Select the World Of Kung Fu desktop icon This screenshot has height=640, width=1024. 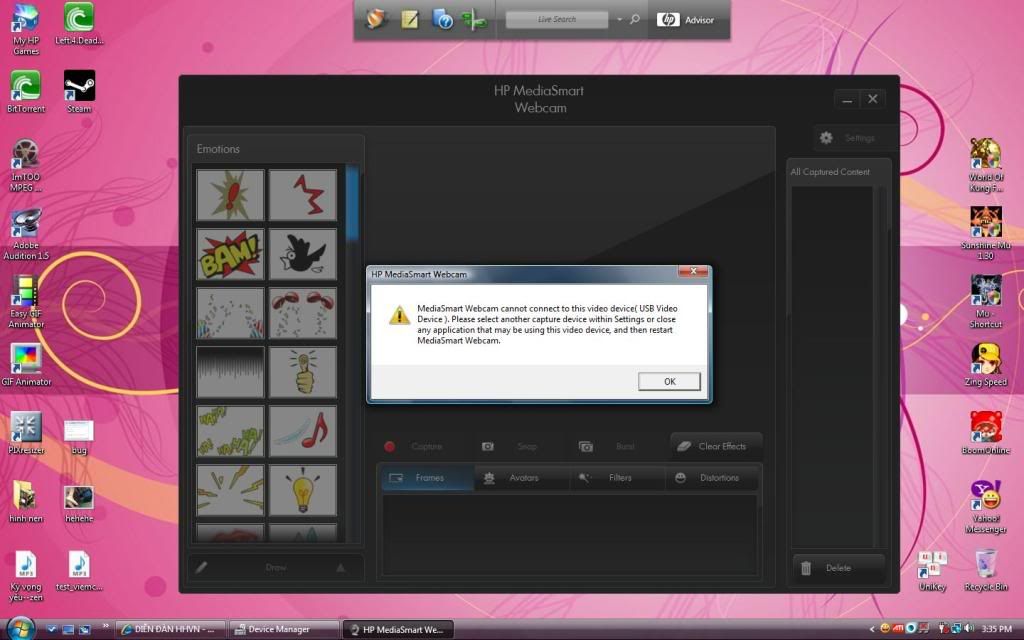985,165
